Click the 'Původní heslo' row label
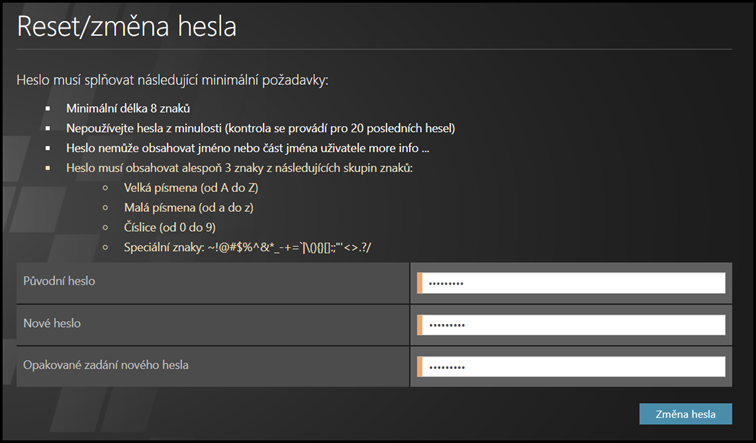 click(60, 281)
